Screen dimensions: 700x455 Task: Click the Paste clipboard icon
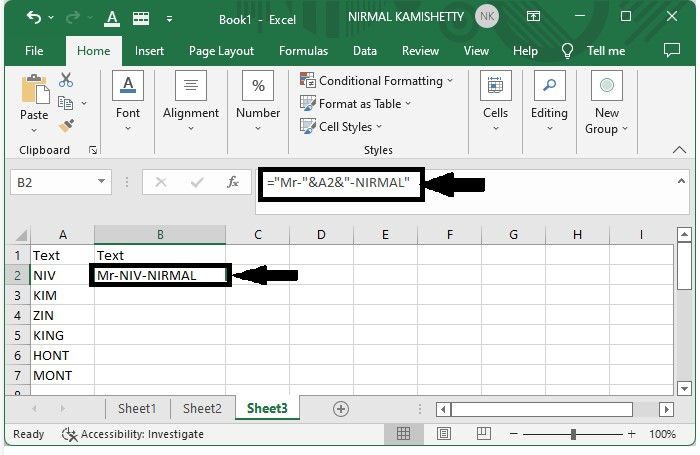(x=35, y=89)
